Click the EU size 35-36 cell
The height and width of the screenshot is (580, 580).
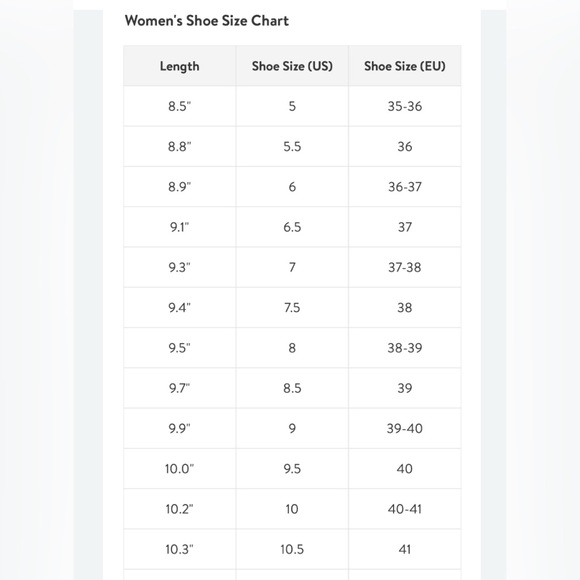point(405,107)
